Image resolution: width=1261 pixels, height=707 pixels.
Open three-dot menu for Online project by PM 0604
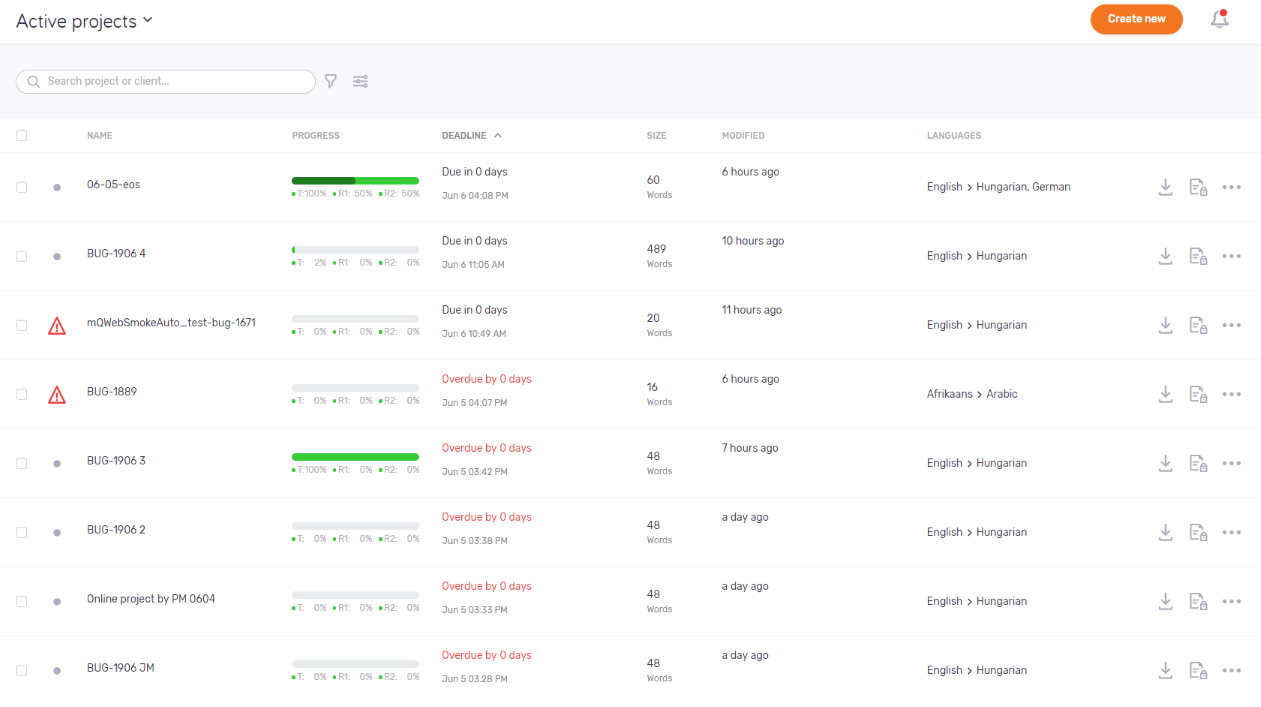(x=1231, y=601)
